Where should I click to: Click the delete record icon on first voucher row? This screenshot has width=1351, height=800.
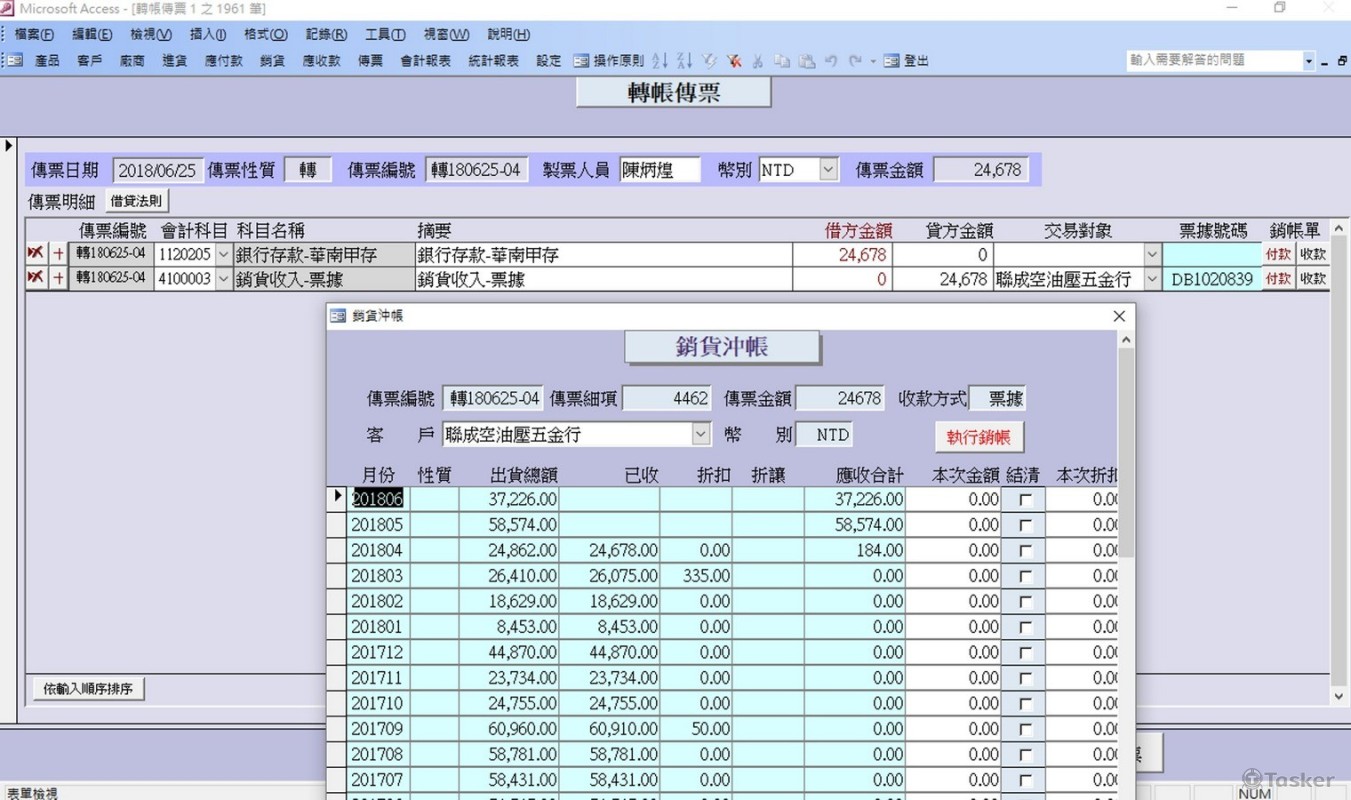[x=35, y=254]
